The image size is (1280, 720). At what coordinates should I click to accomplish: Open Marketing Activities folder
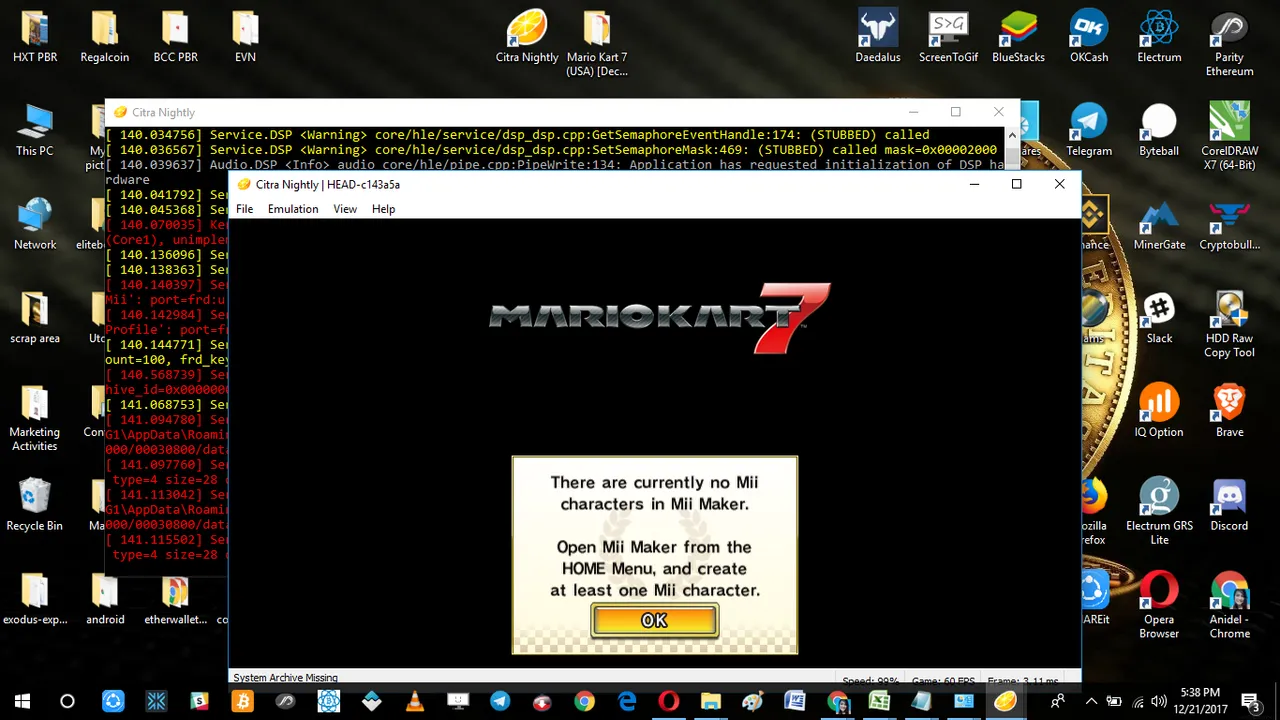[x=35, y=419]
